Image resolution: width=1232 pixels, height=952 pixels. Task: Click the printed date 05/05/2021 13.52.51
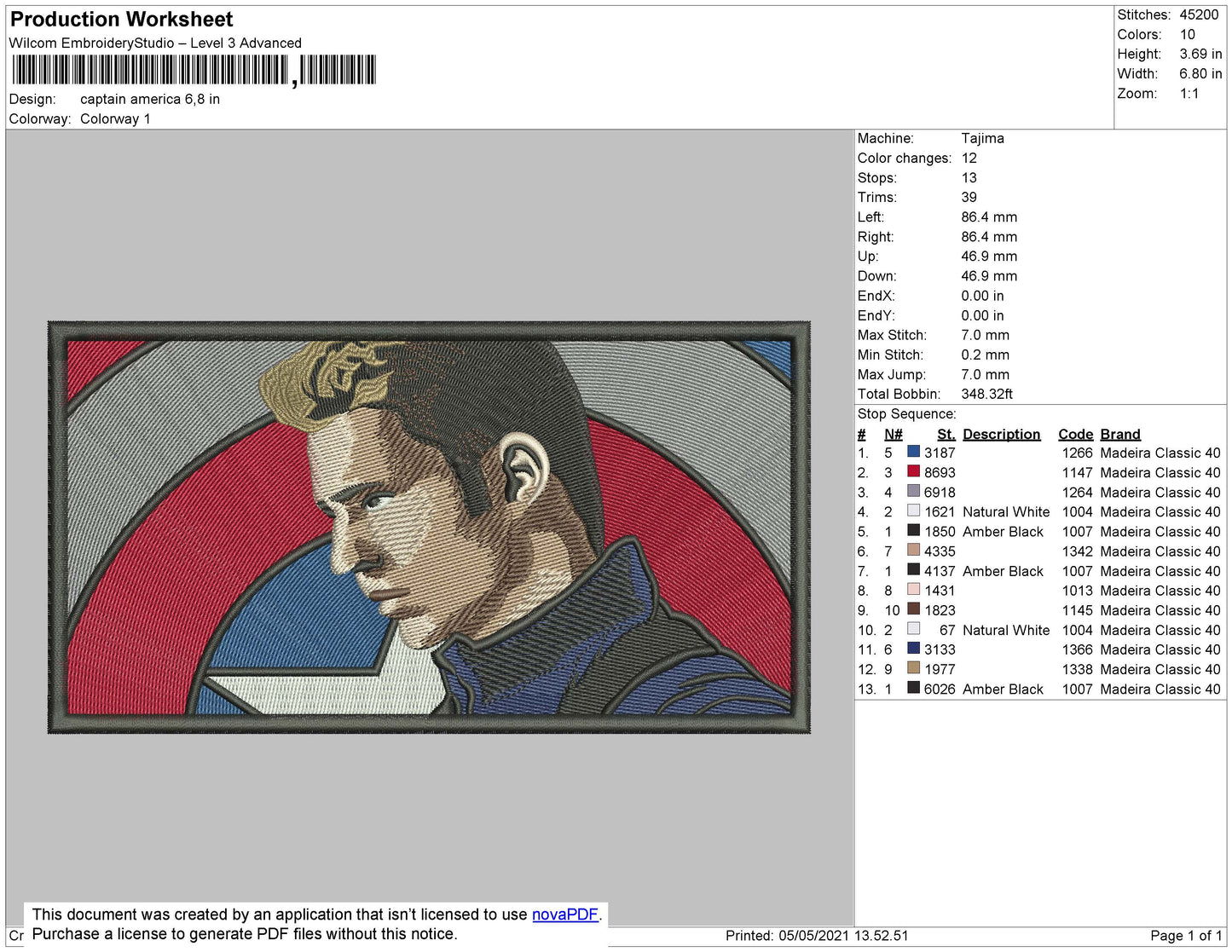pyautogui.click(x=843, y=935)
